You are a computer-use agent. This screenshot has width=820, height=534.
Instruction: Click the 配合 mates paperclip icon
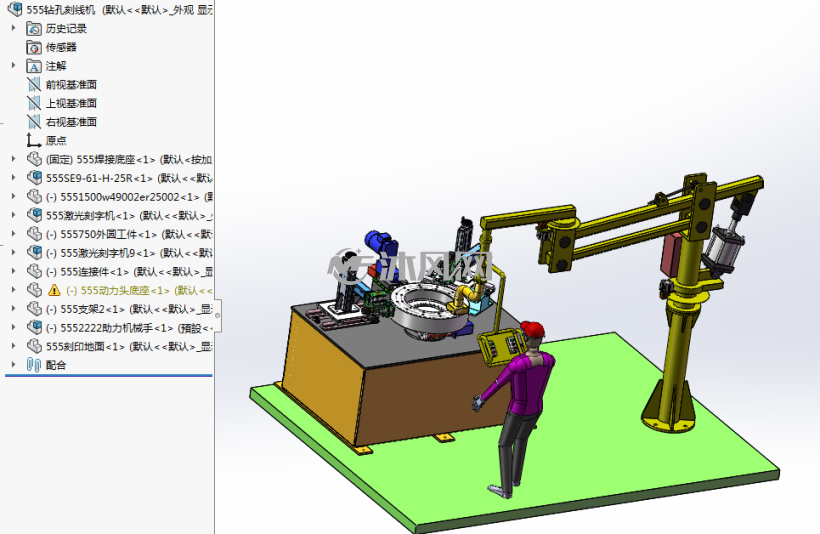click(x=34, y=365)
